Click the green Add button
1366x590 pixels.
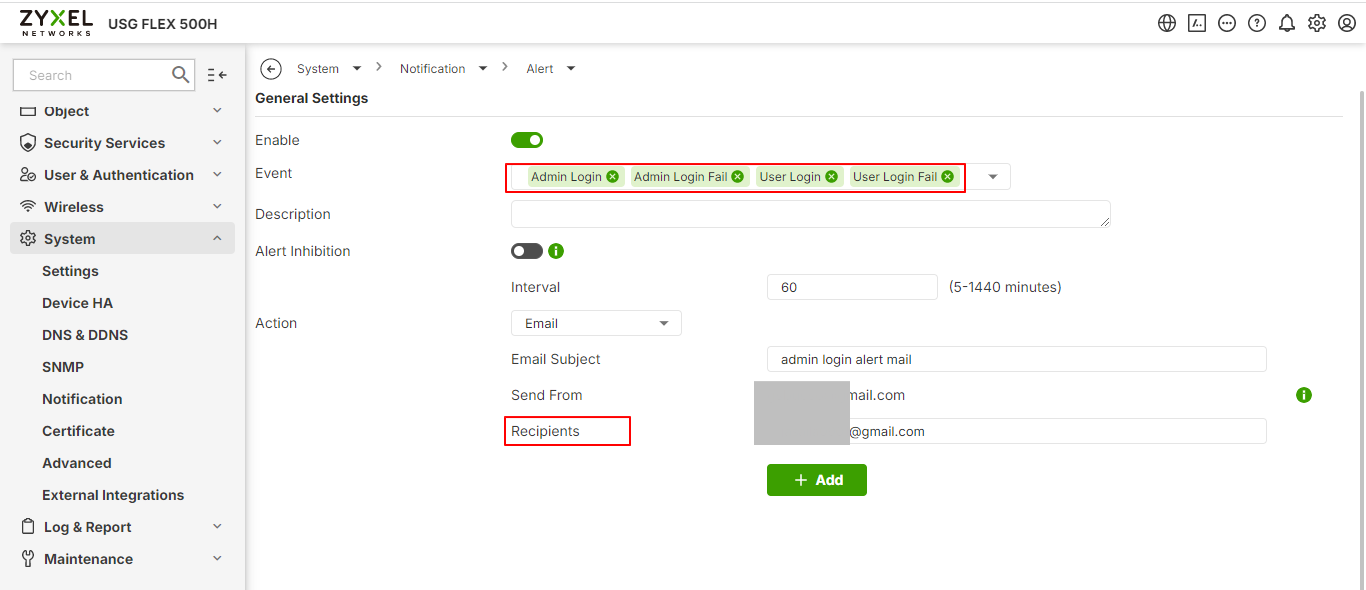tap(817, 480)
